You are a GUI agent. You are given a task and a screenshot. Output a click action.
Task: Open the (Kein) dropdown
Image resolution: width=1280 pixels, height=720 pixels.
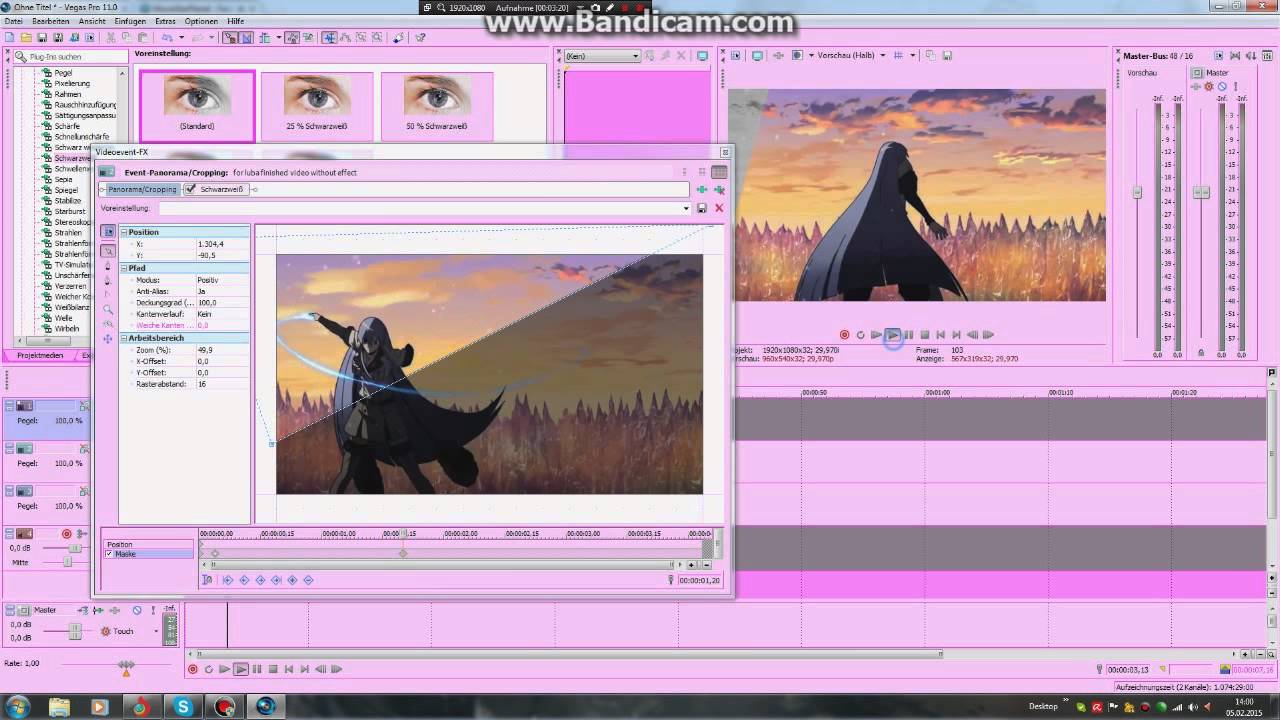(635, 56)
